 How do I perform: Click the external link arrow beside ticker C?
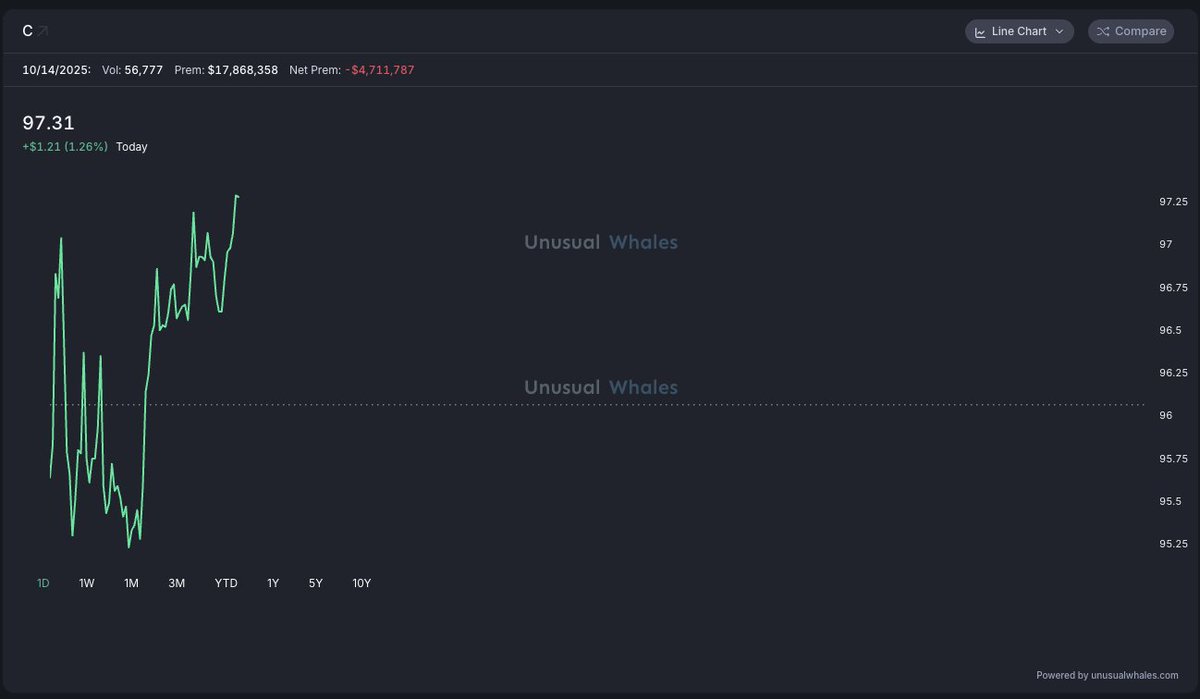click(x=43, y=31)
